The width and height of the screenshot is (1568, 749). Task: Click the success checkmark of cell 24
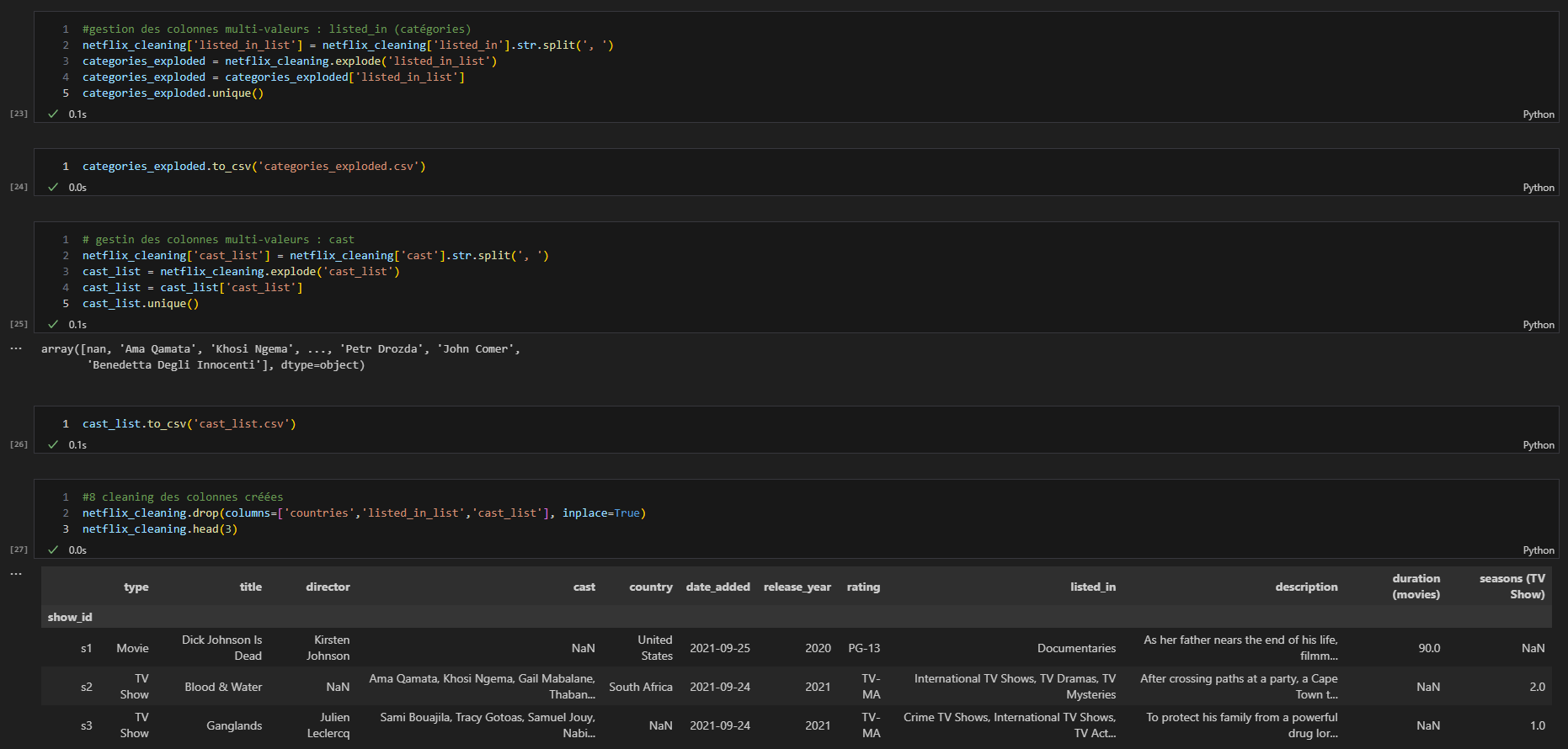point(53,188)
